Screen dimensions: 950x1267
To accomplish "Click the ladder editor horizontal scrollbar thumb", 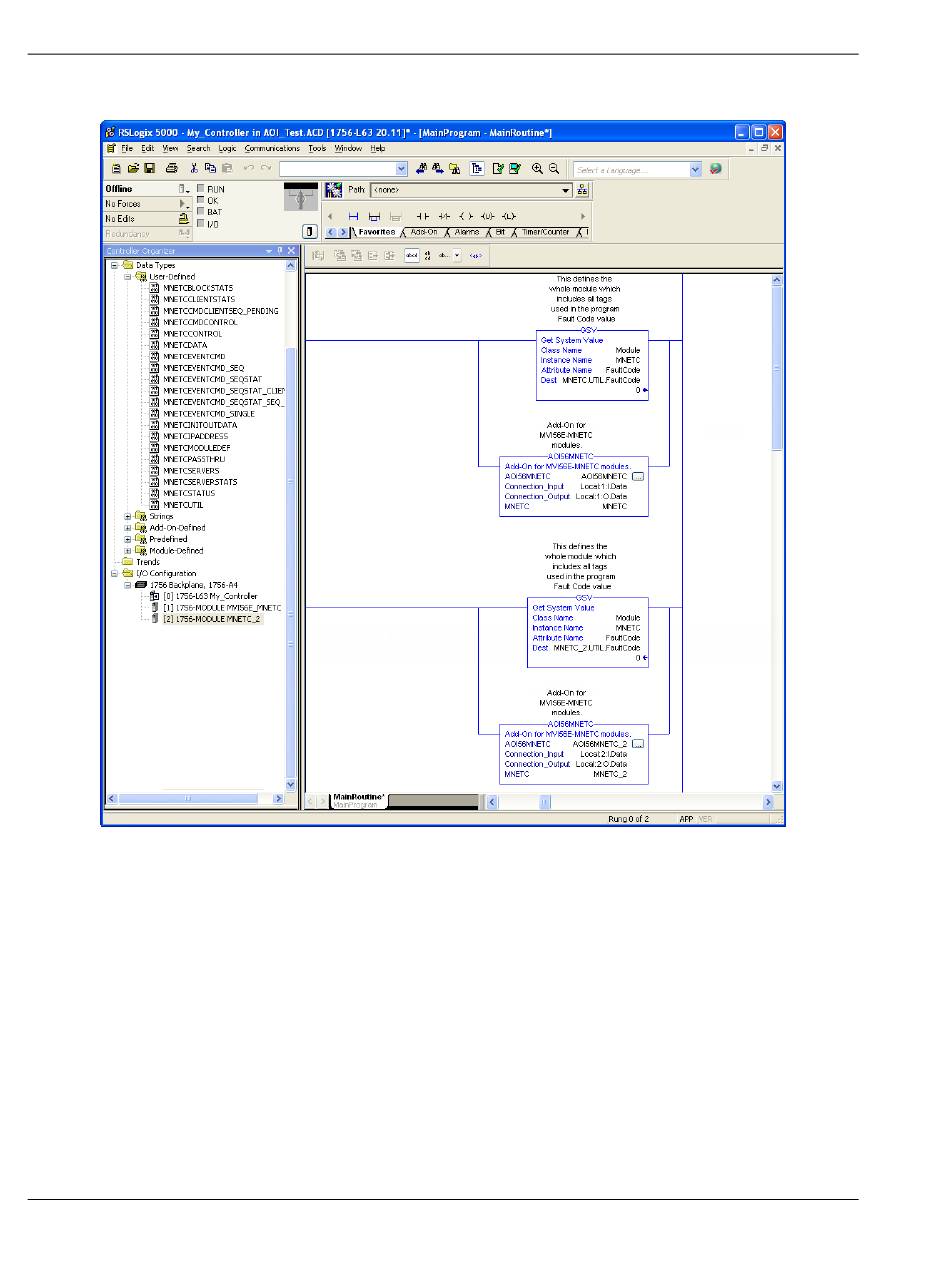I will (545, 802).
